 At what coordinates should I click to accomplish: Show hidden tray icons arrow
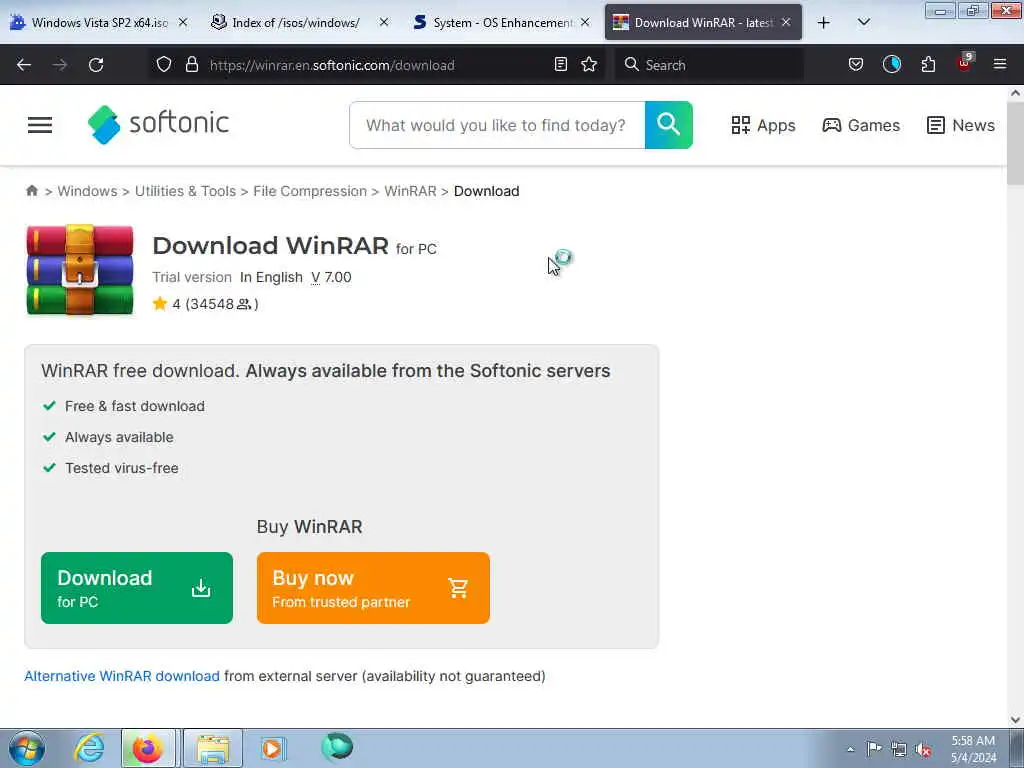tap(850, 749)
